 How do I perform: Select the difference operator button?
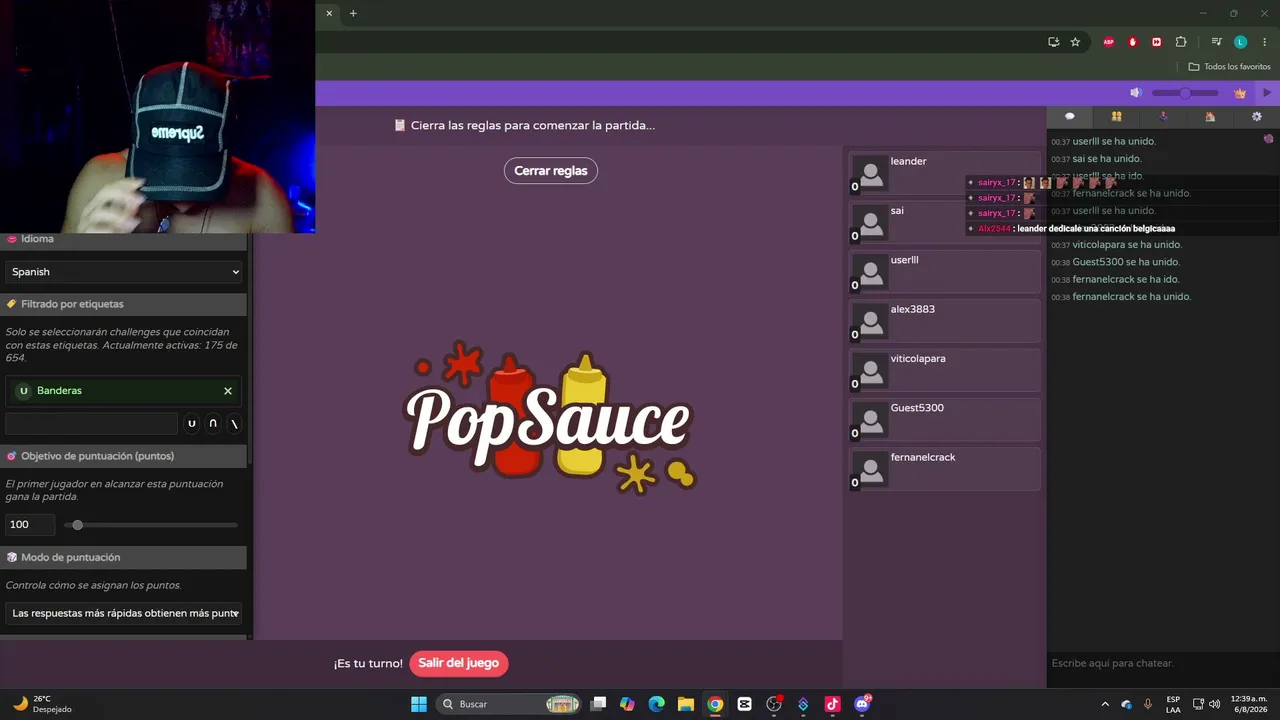235,424
